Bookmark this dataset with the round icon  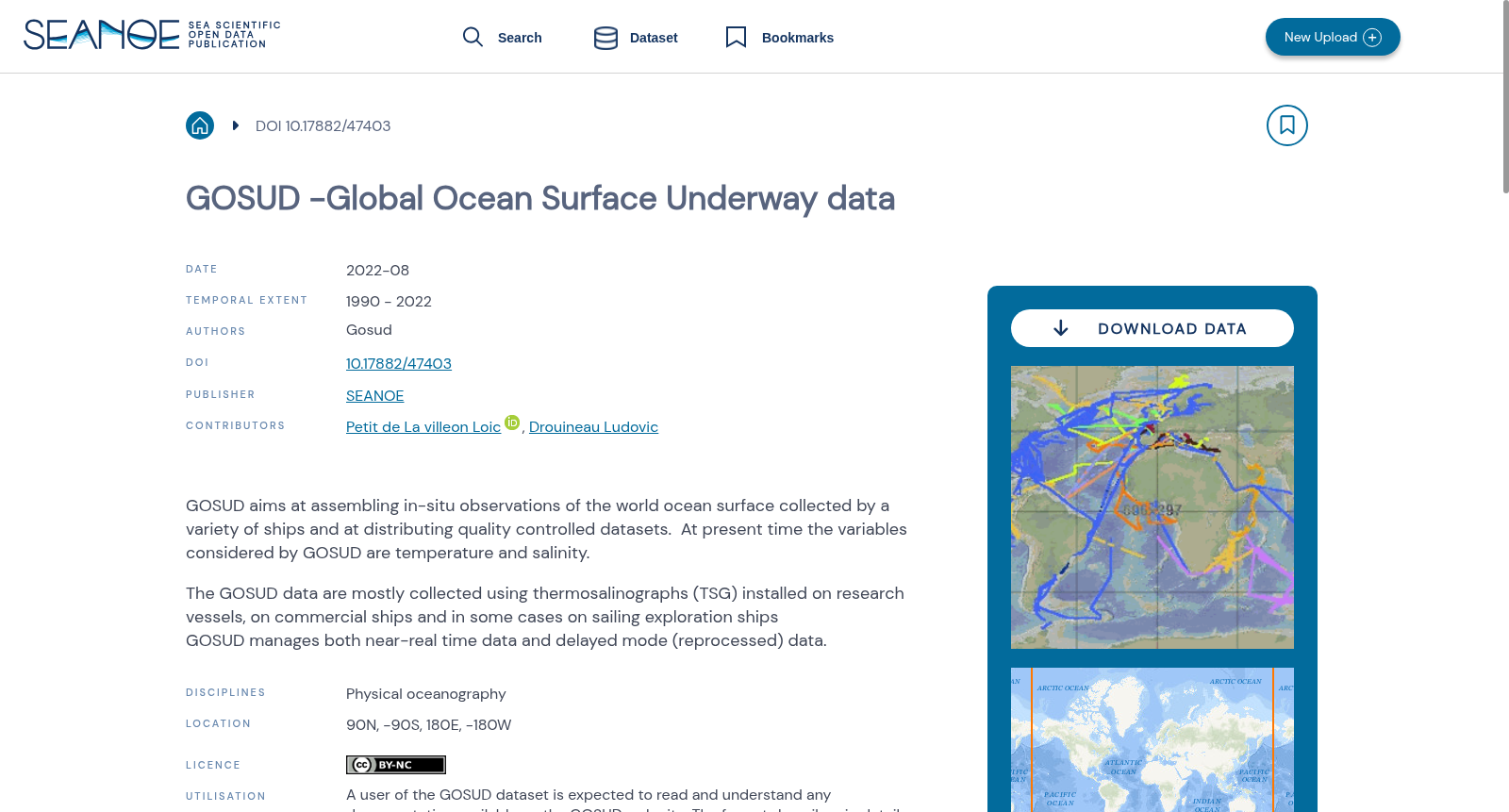pos(1287,125)
